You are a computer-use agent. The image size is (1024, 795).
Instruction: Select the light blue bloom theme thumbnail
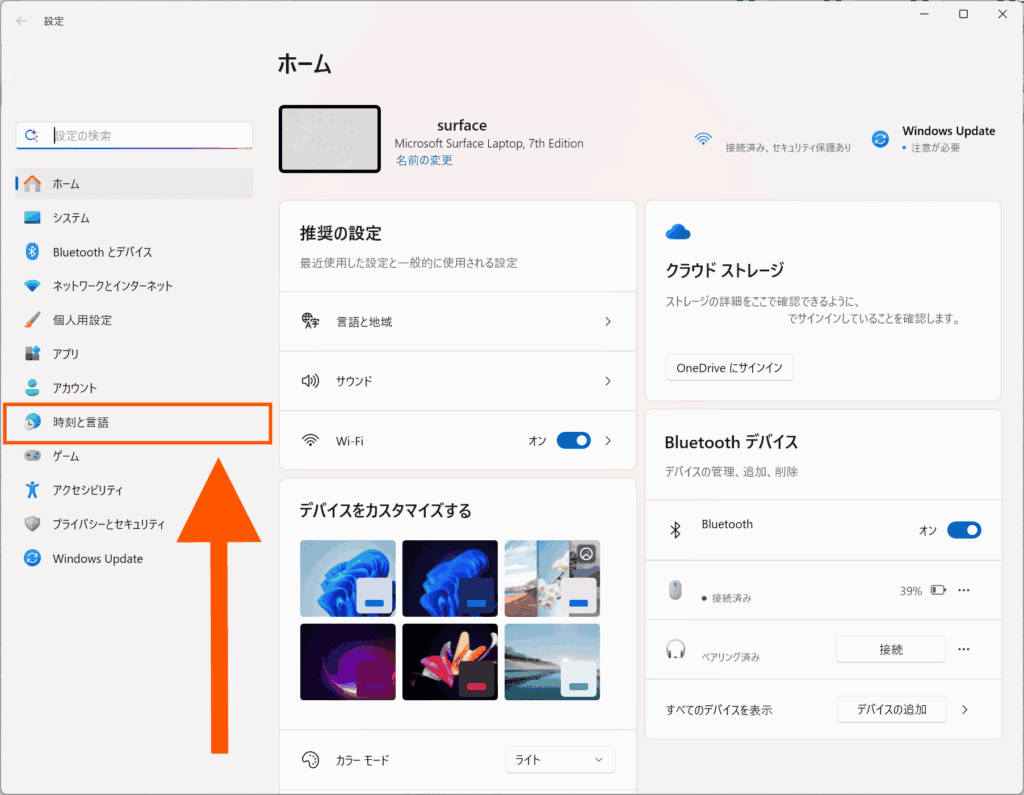click(347, 578)
